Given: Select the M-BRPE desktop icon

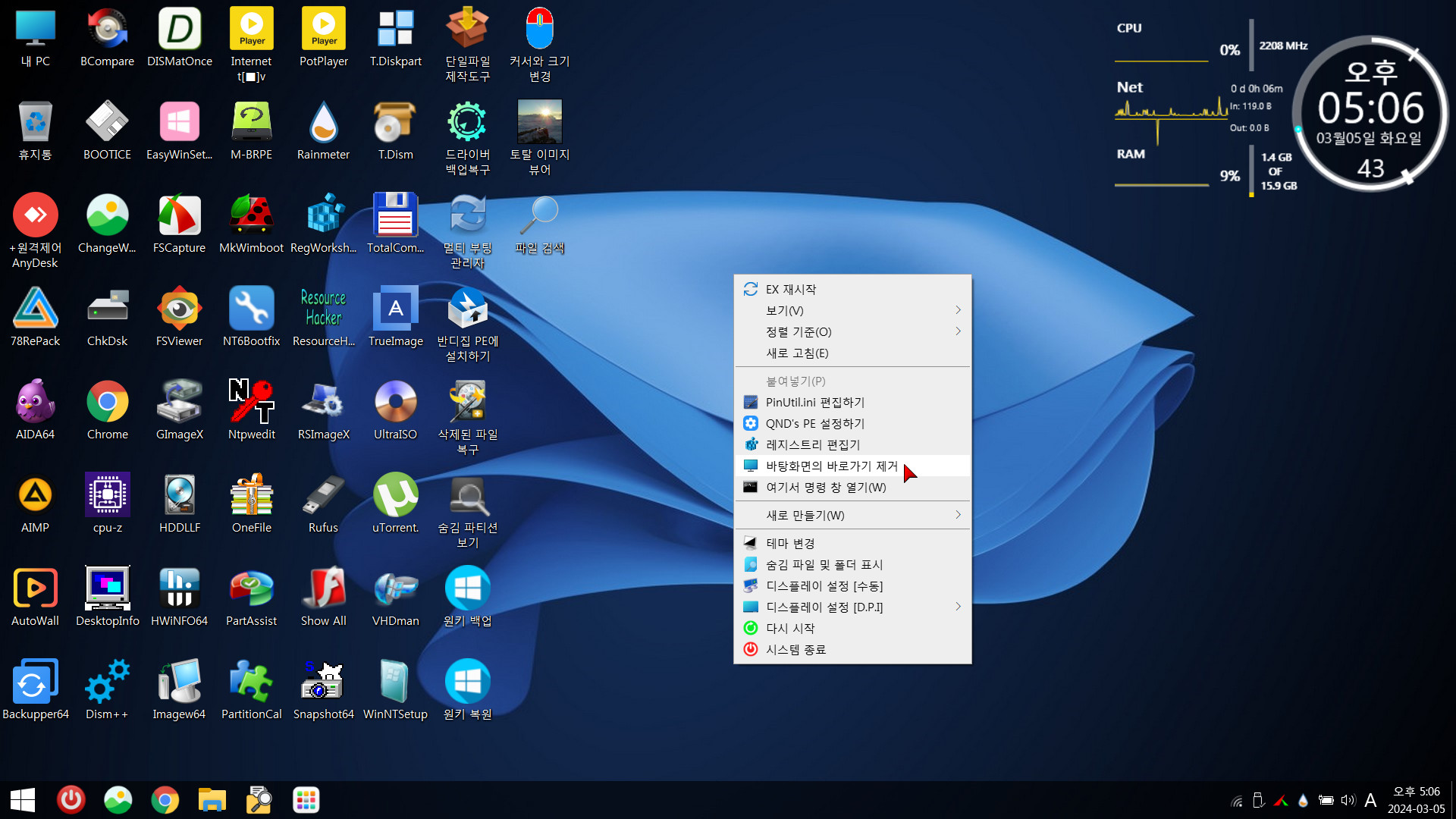Looking at the screenshot, I should (252, 130).
